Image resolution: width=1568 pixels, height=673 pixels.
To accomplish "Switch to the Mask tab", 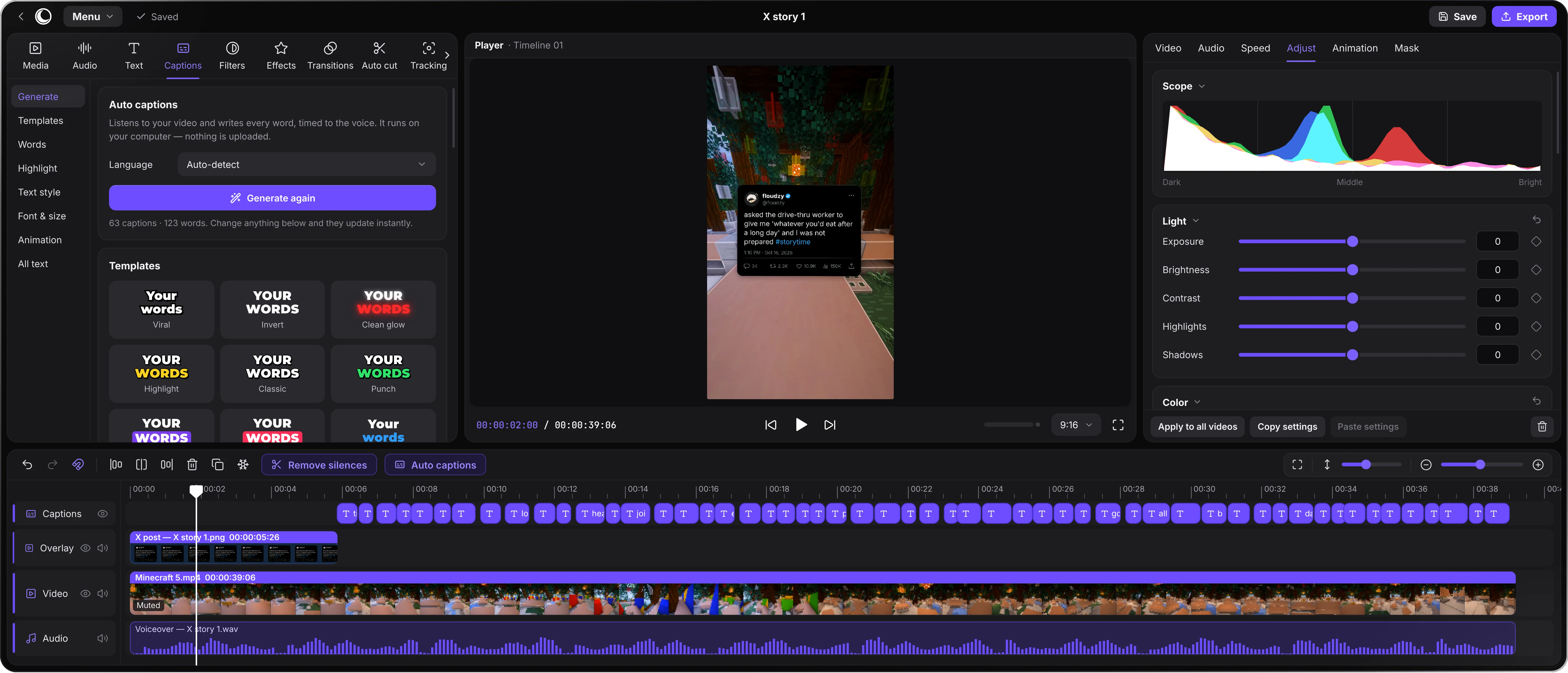I will click(x=1406, y=48).
